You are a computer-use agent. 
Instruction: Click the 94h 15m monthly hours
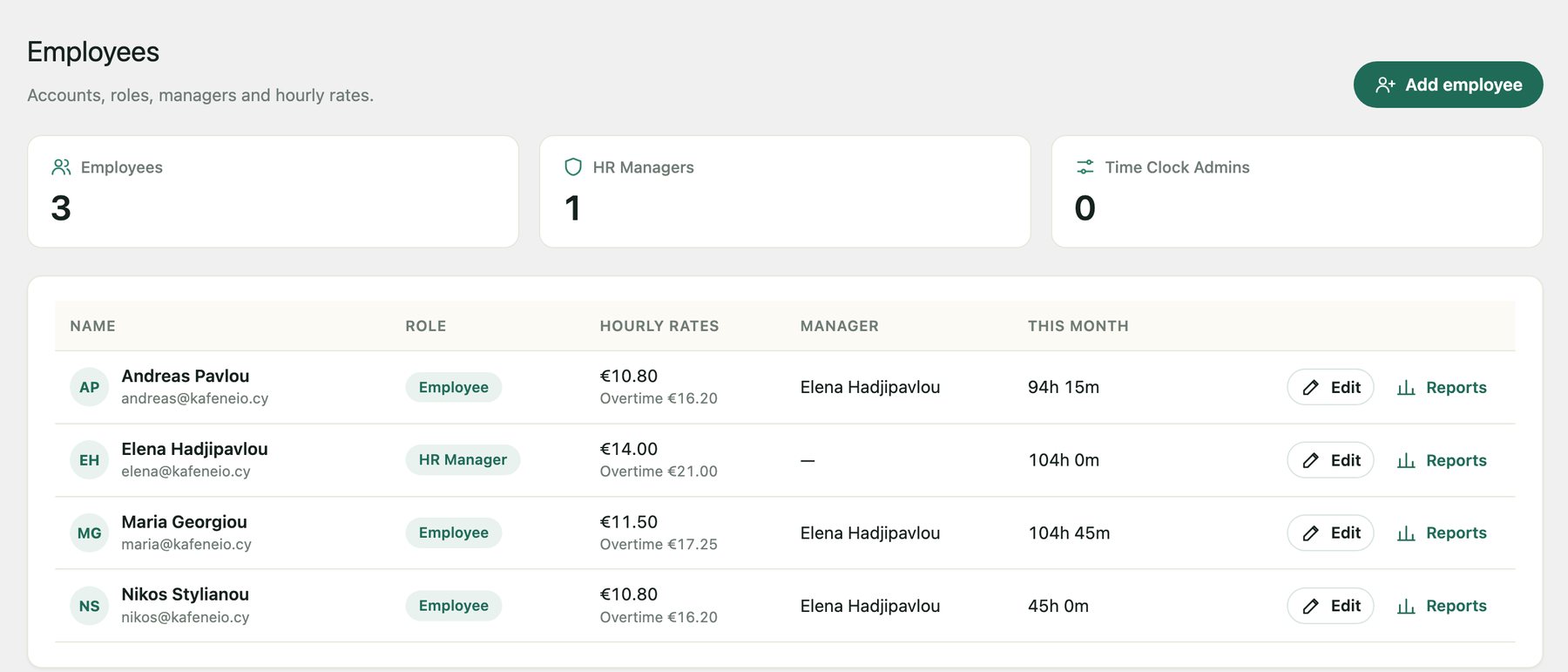[1064, 387]
